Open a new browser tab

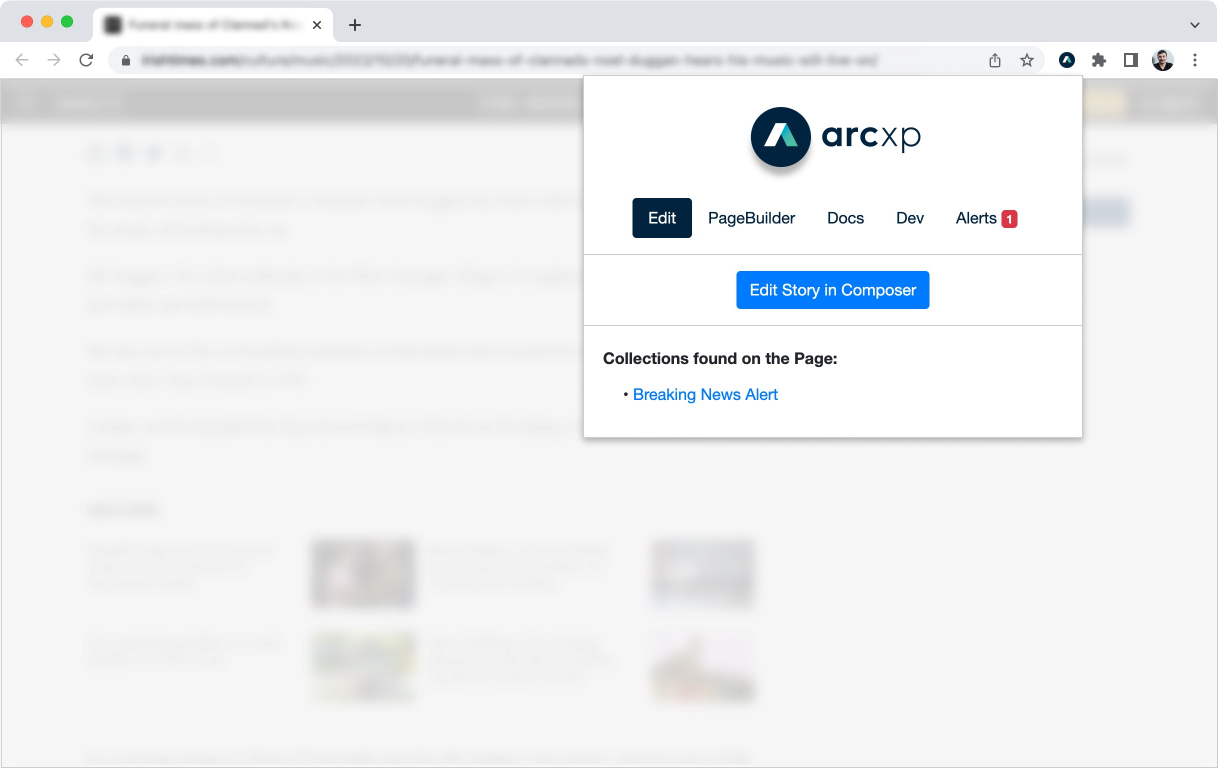(x=355, y=25)
